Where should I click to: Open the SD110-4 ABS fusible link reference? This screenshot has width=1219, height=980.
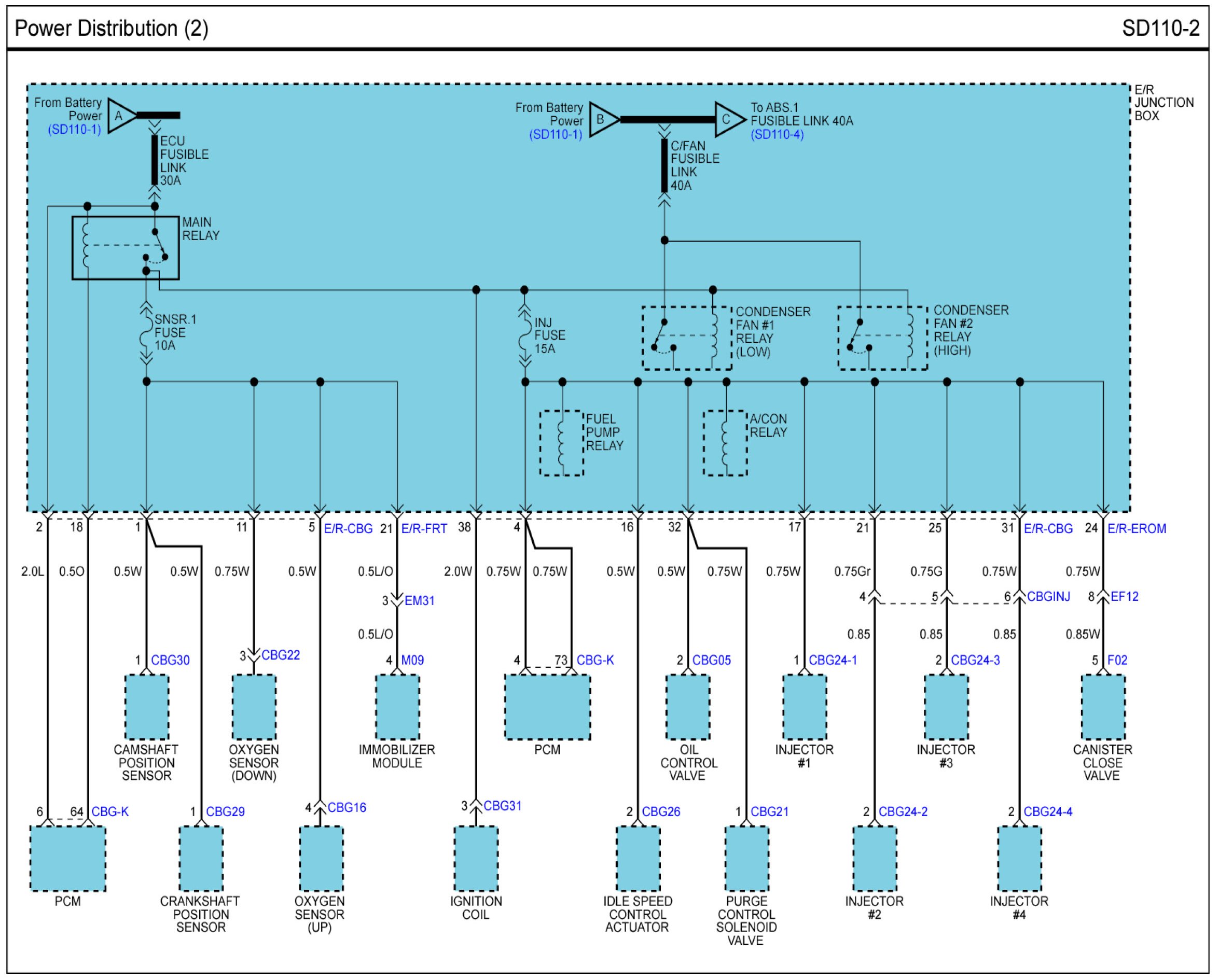778,134
